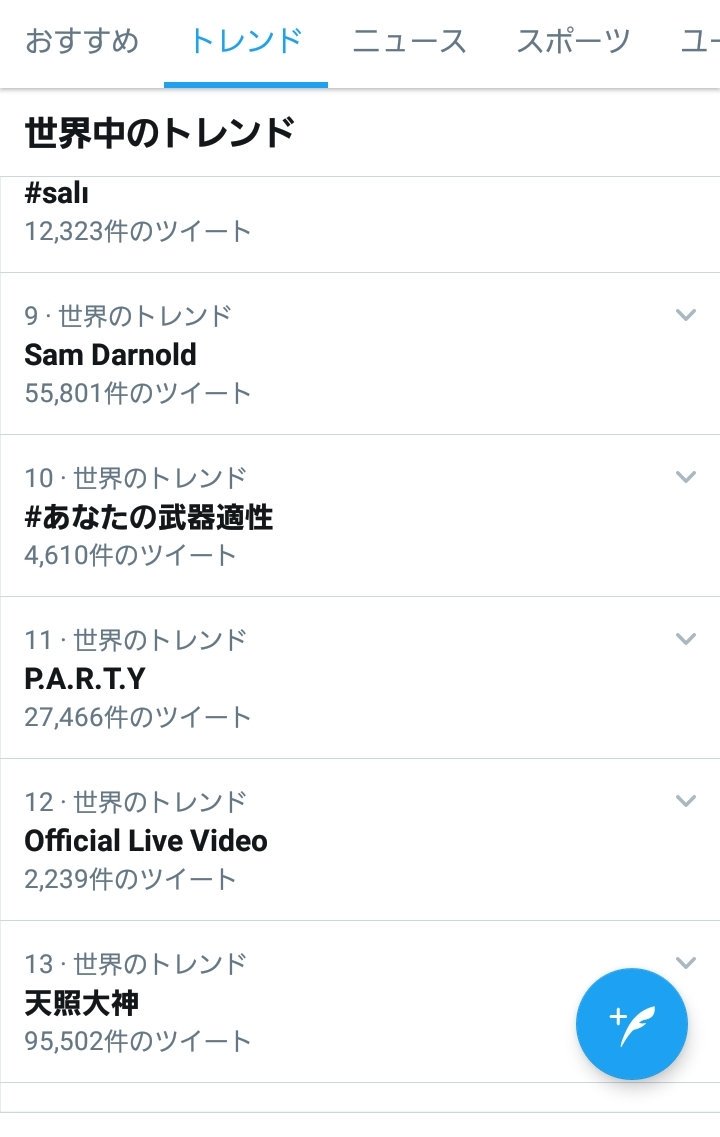
Task: Open chevron menu for #あなたの武器適性 trend
Action: point(685,477)
